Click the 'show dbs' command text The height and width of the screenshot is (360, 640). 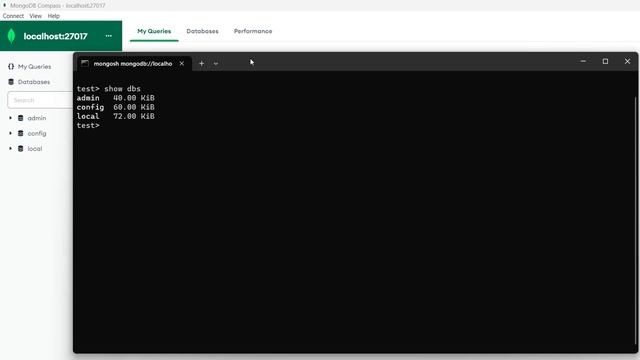pos(122,89)
